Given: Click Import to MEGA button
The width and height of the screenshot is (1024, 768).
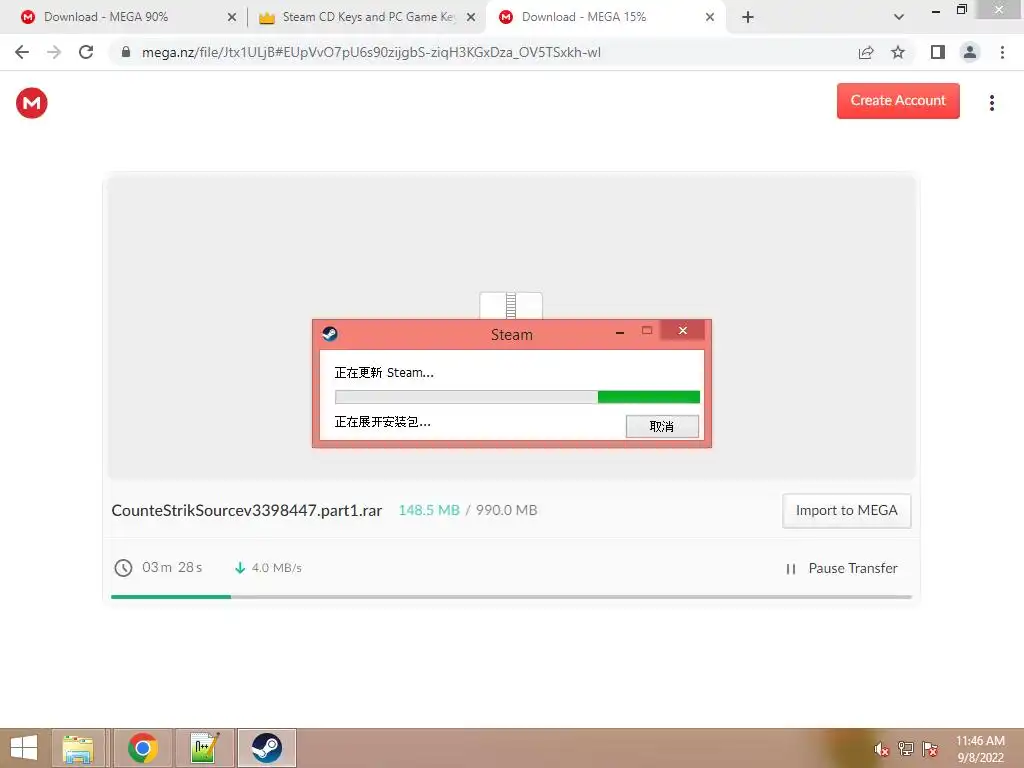Looking at the screenshot, I should tap(846, 511).
